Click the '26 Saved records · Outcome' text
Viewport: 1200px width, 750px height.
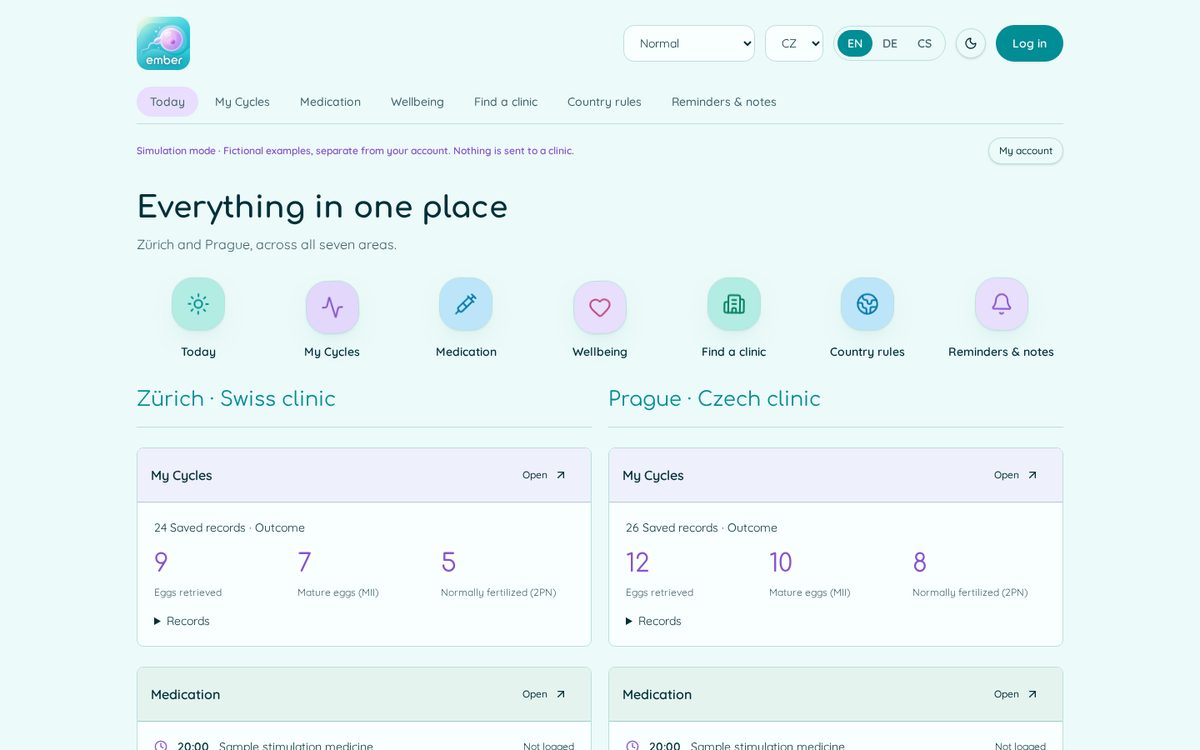[x=701, y=528]
